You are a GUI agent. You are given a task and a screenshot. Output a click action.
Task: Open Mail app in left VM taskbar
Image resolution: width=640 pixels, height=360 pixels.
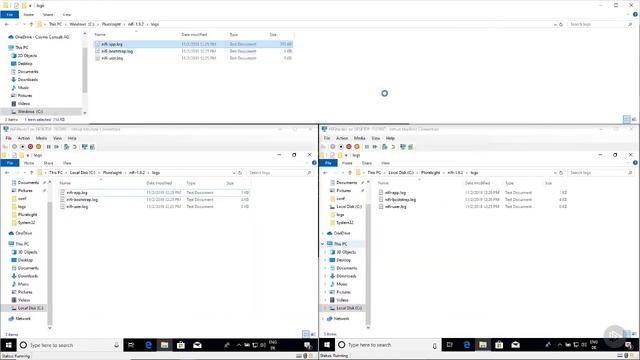tap(197, 345)
